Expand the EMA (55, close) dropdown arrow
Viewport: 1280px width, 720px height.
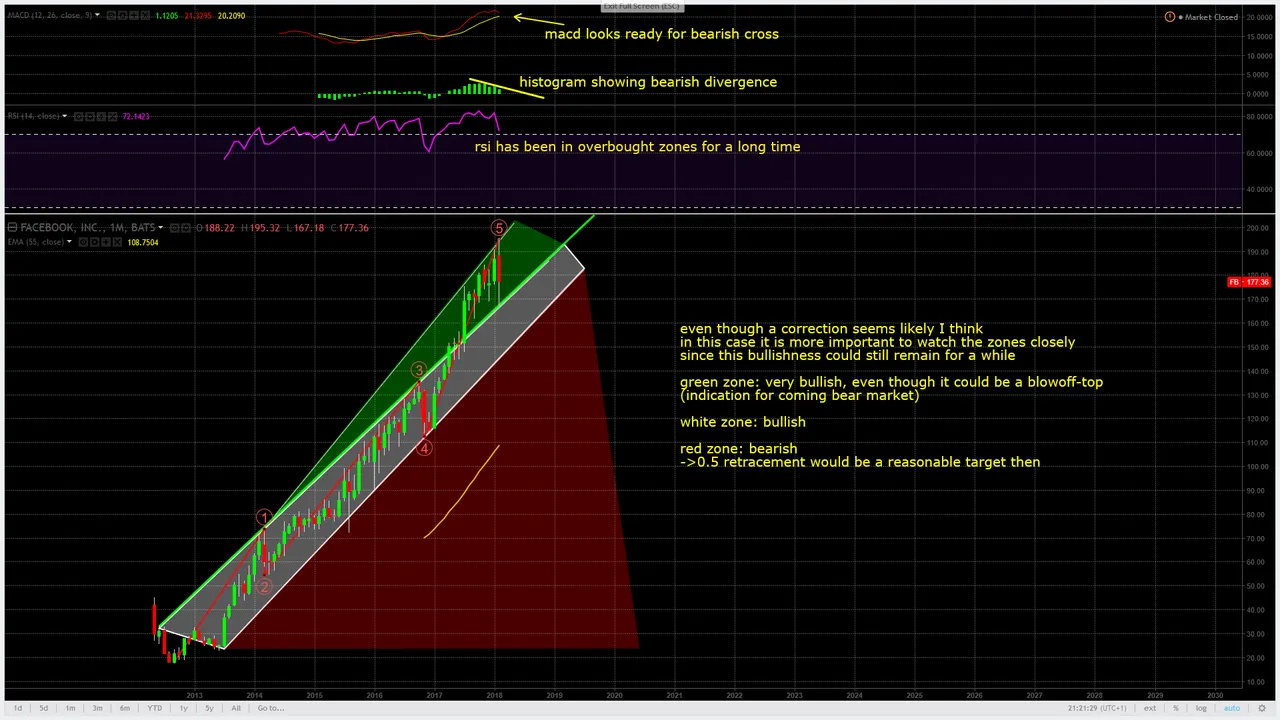[69, 242]
